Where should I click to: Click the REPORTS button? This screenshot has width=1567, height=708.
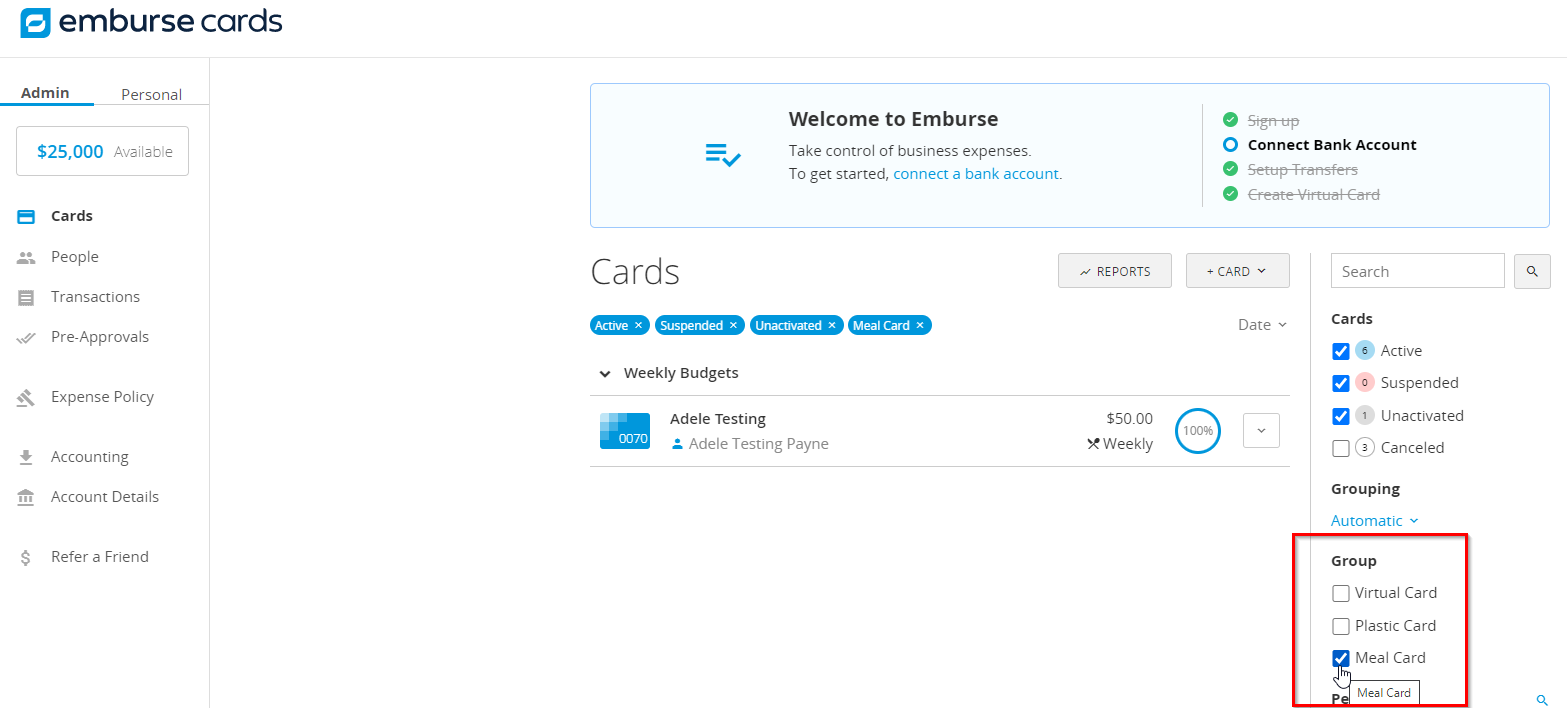point(1114,271)
